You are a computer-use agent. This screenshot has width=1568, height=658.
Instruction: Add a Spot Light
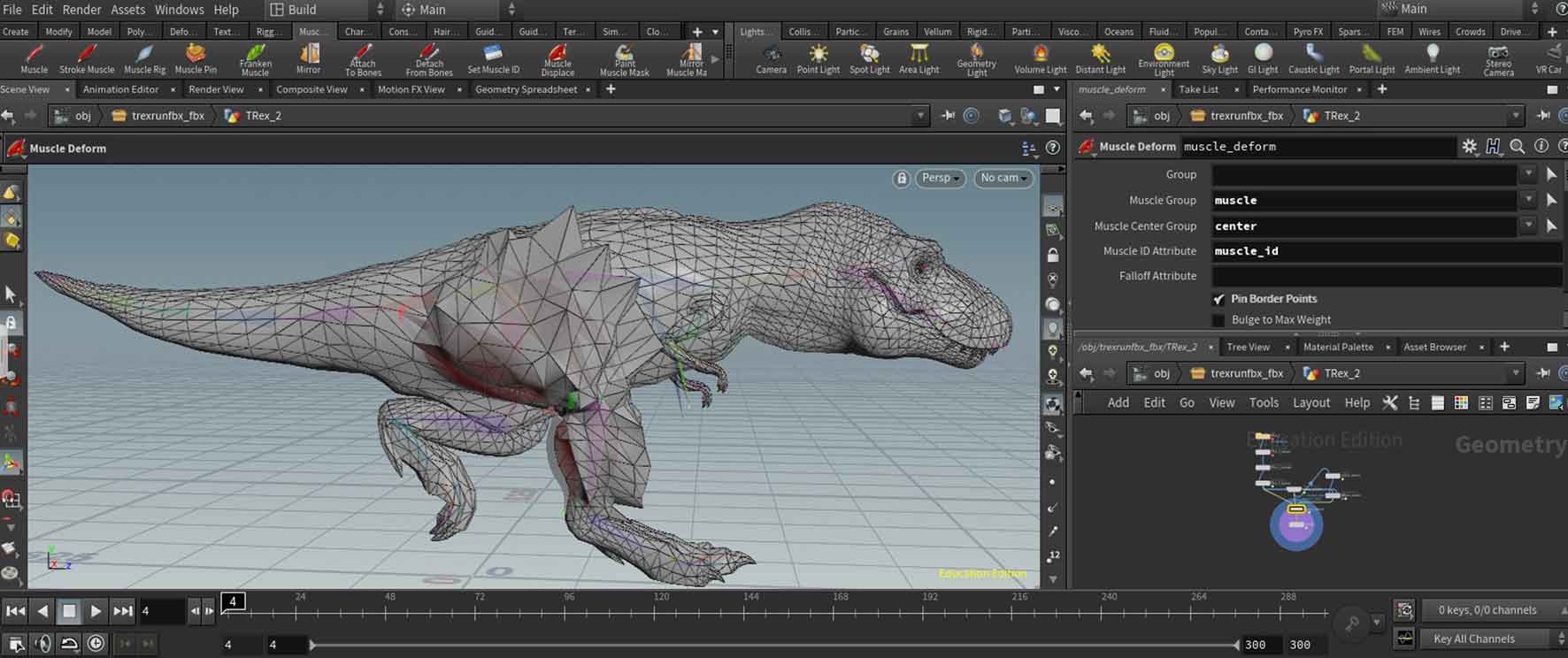[x=869, y=59]
